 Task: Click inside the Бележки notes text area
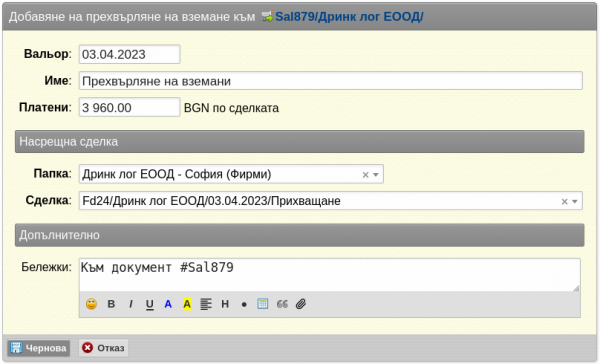tap(329, 275)
